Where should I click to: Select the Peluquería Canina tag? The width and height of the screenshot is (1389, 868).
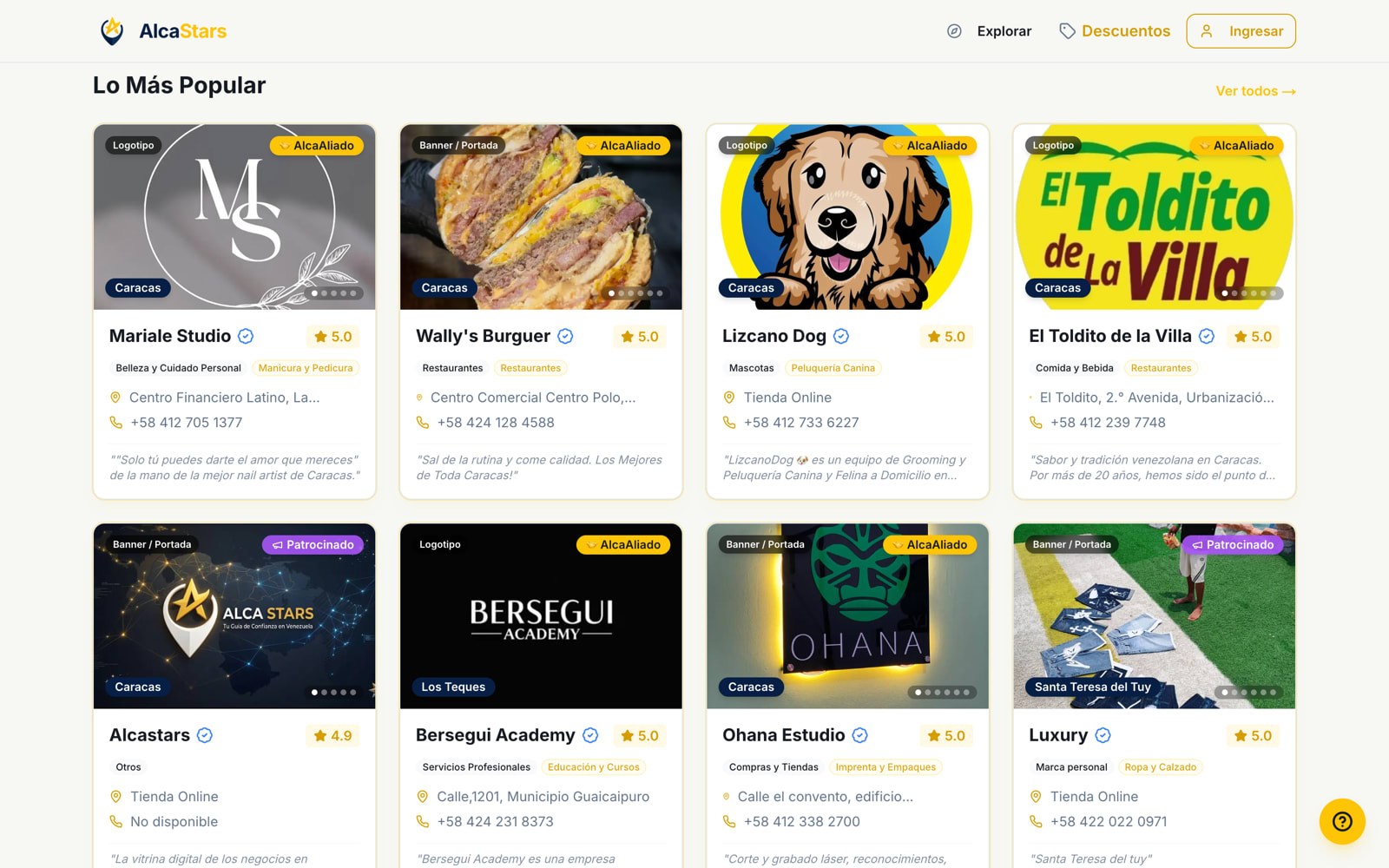click(x=833, y=368)
